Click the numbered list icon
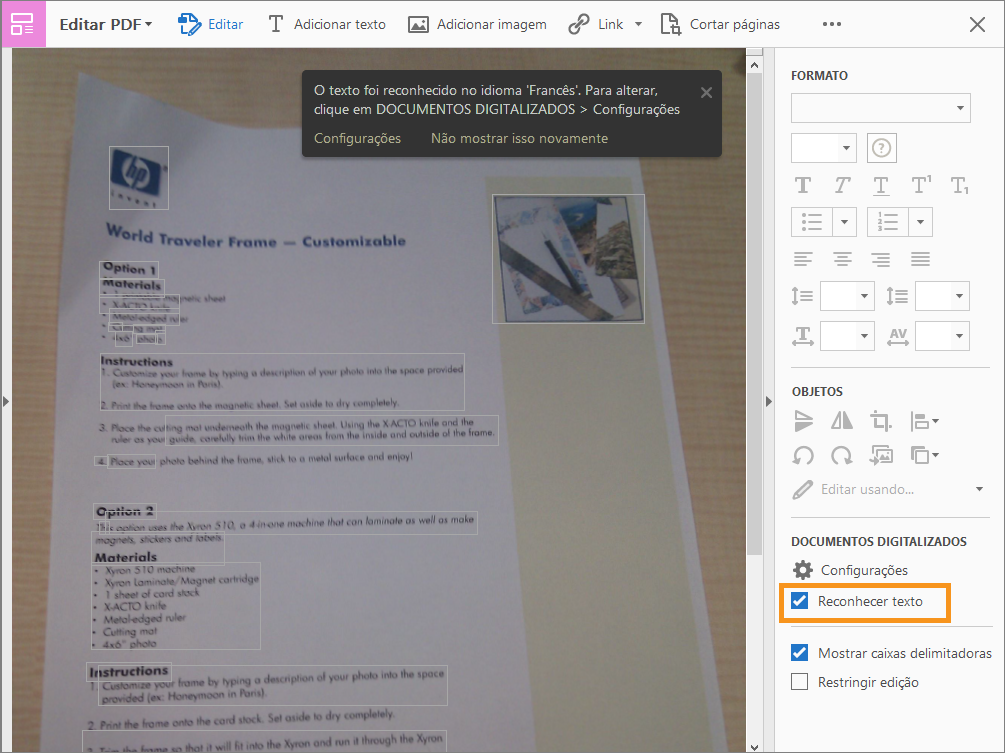The height and width of the screenshot is (753, 1005). pos(888,222)
